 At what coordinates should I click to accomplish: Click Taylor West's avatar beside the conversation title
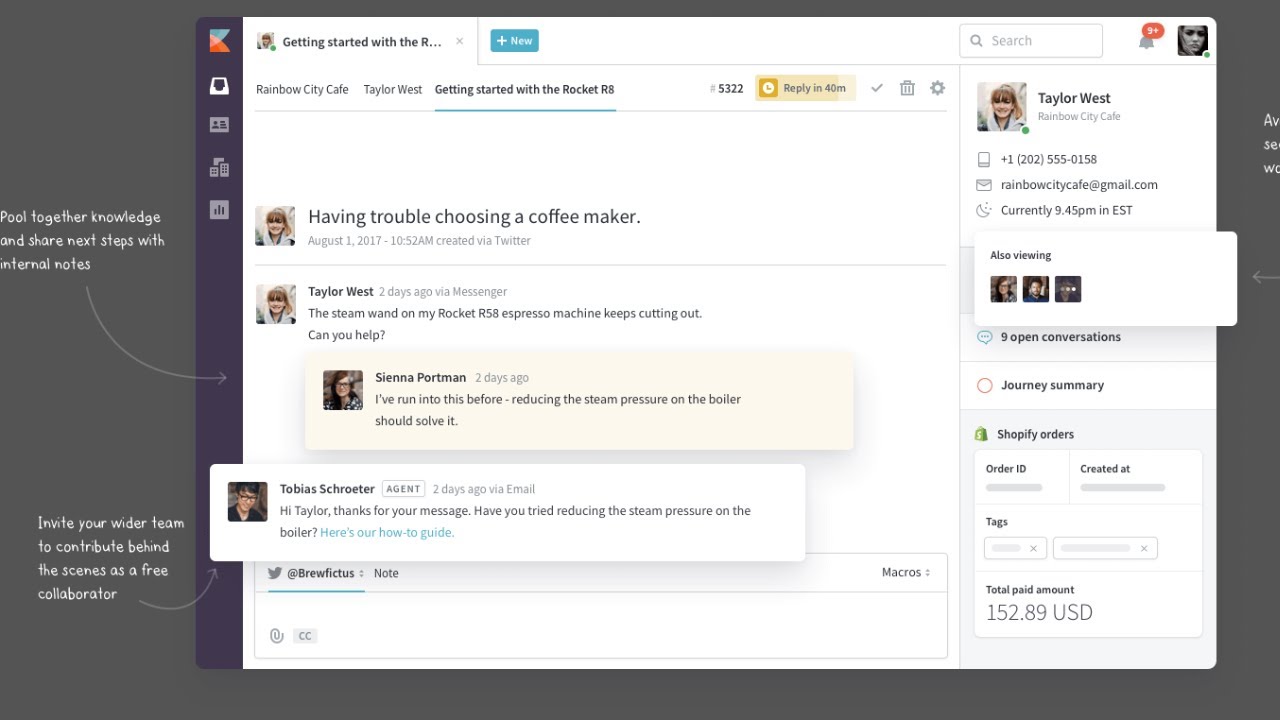pyautogui.click(x=275, y=226)
